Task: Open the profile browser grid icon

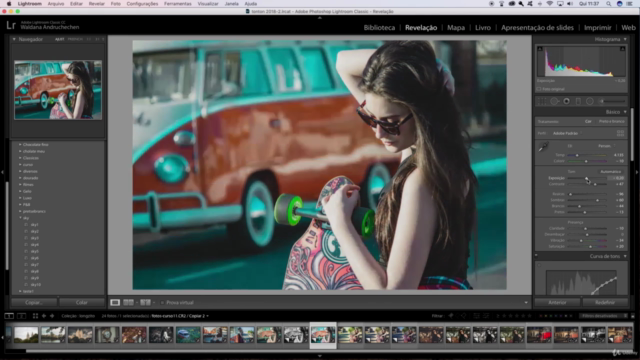Action: point(620,133)
